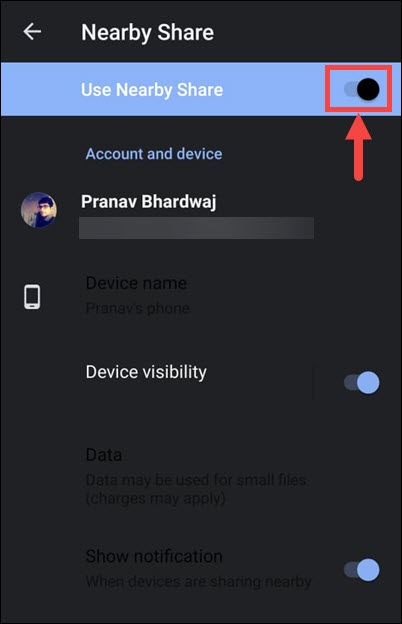Tap the Device visibility label
This screenshot has height=624, width=402.
(x=146, y=372)
